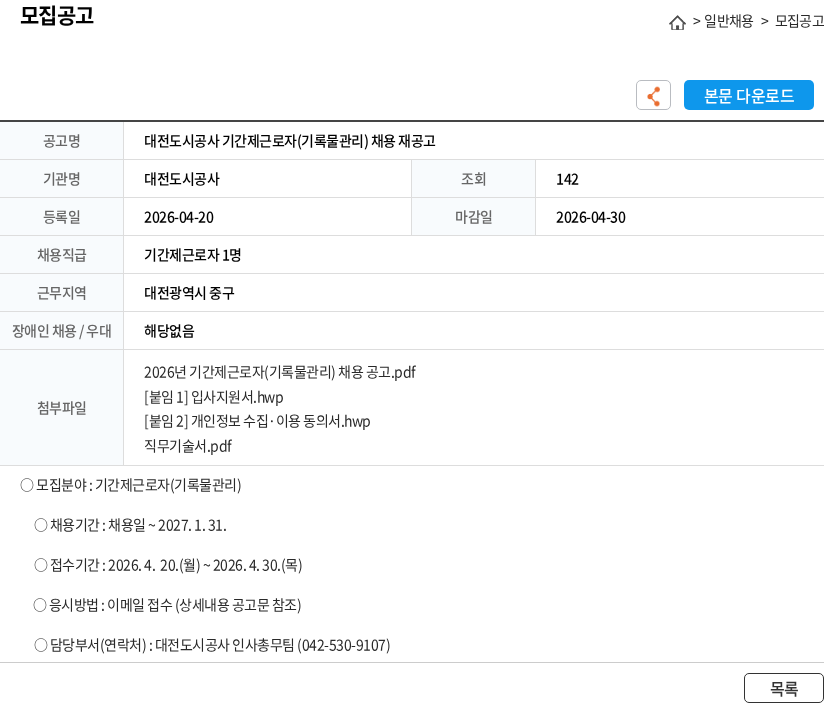Click the home icon in breadcrumb
824x703 pixels.
tap(677, 23)
